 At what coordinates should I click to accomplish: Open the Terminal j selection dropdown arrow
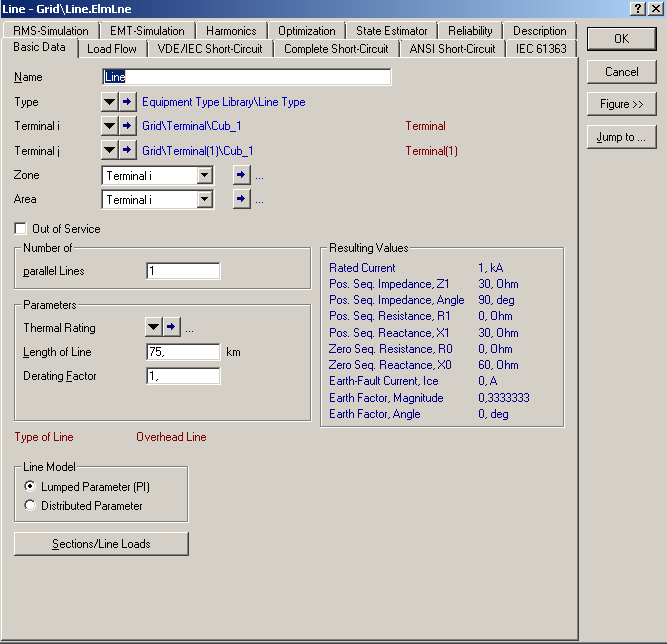[x=110, y=150]
